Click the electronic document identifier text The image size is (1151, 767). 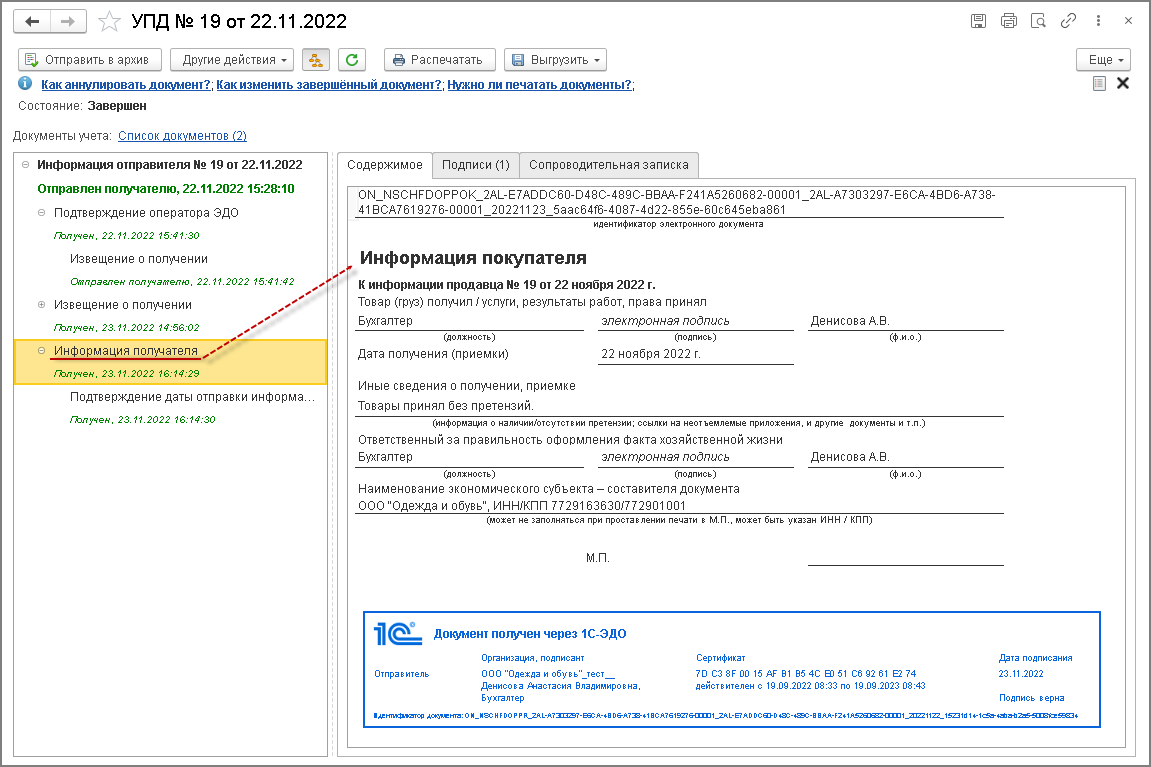pos(676,203)
